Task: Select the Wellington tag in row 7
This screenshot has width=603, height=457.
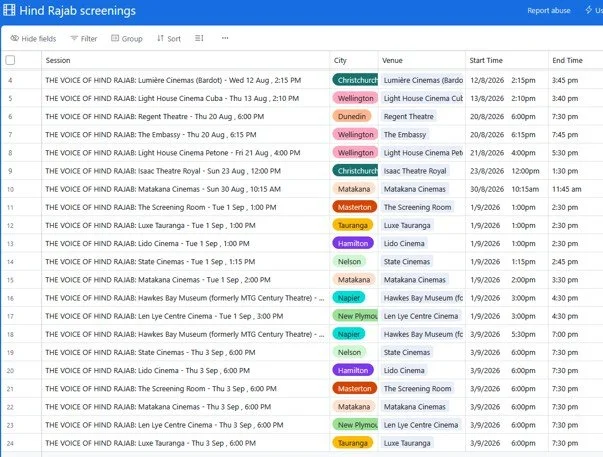Action: pyautogui.click(x=355, y=135)
